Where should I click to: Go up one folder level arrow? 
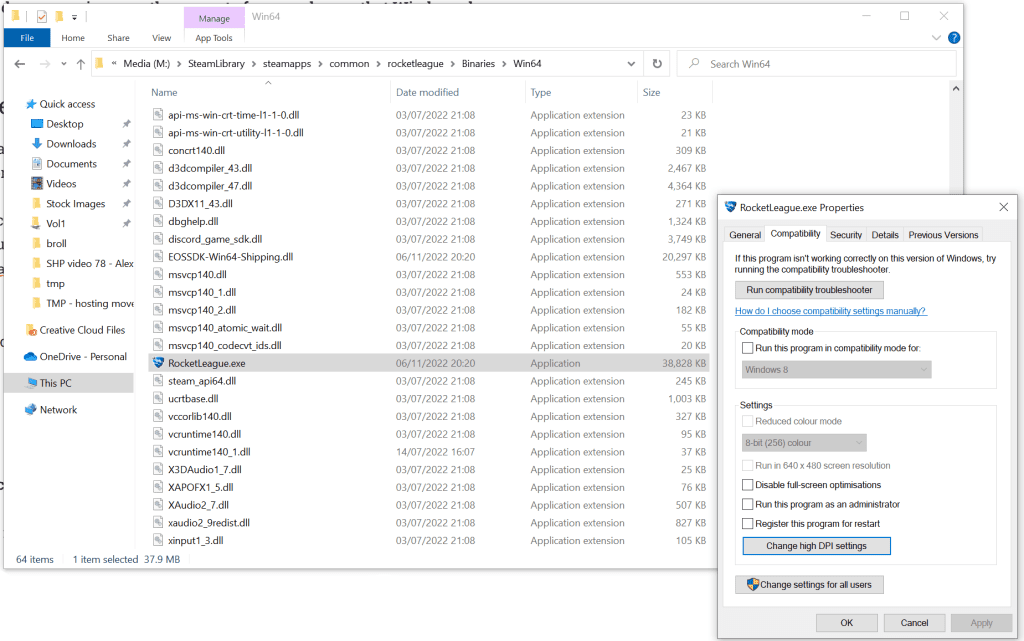(80, 63)
